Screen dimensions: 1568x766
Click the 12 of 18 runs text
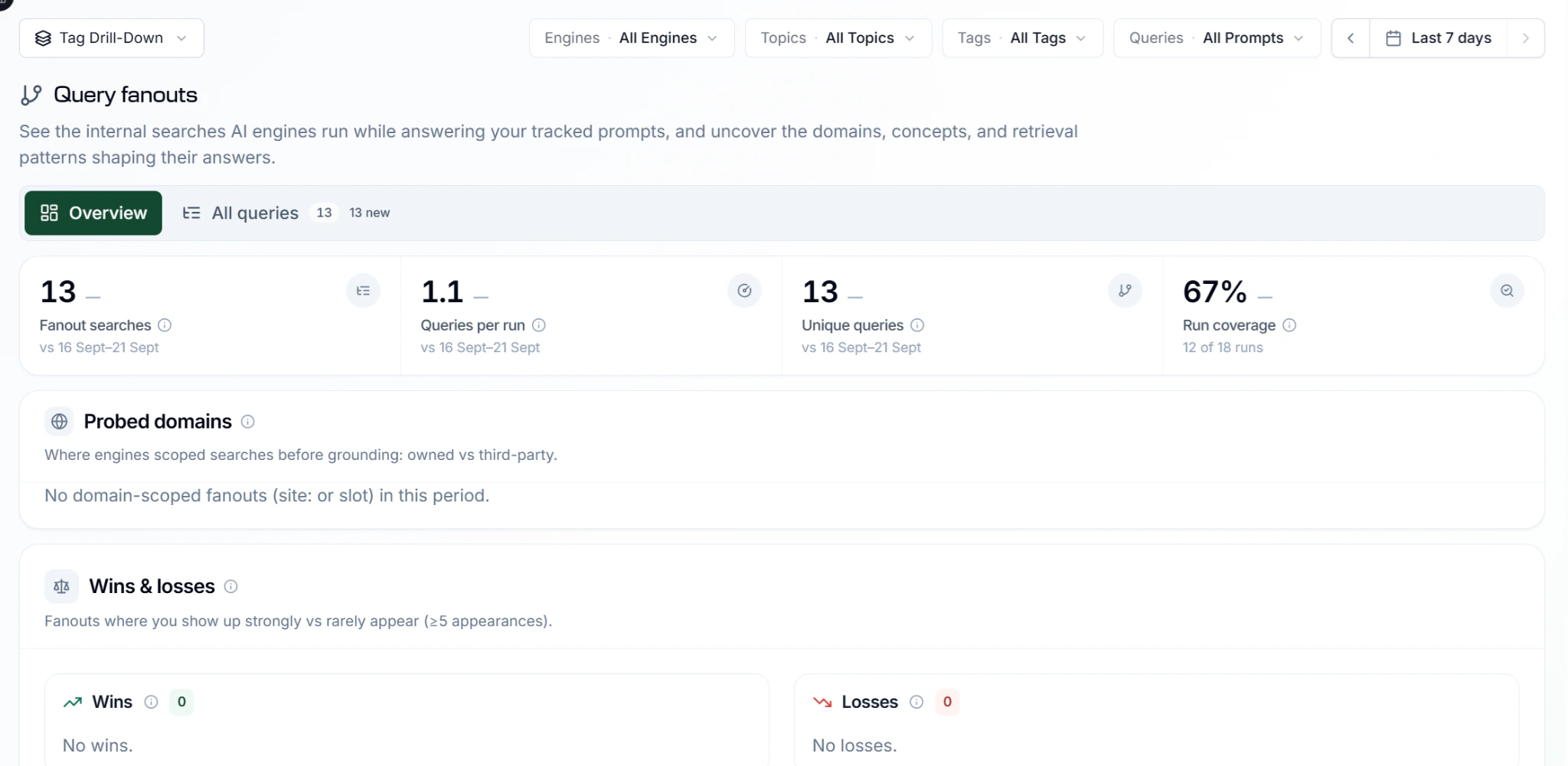(1223, 347)
